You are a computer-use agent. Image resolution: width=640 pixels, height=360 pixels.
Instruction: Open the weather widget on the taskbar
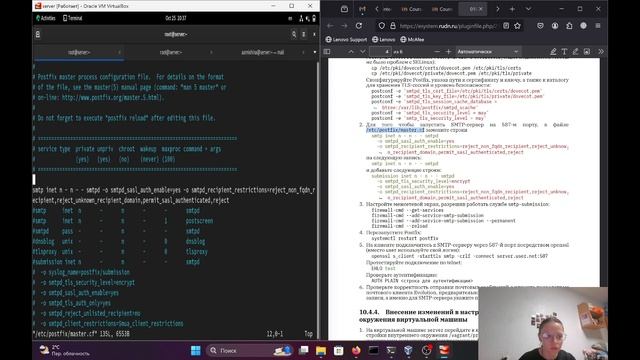(64, 350)
